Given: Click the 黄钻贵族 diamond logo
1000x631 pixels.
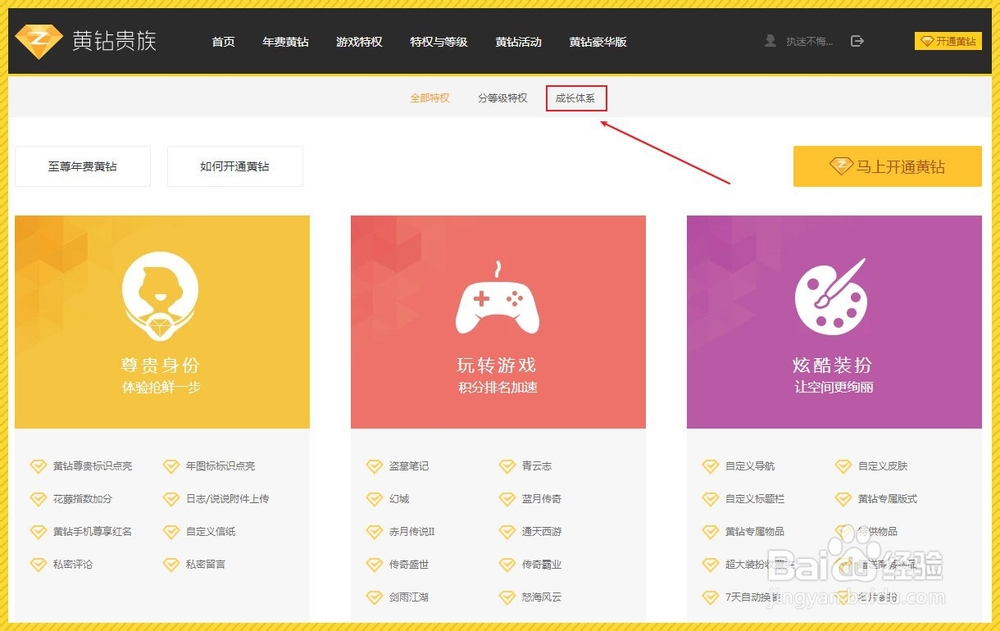Looking at the screenshot, I should tap(38, 41).
